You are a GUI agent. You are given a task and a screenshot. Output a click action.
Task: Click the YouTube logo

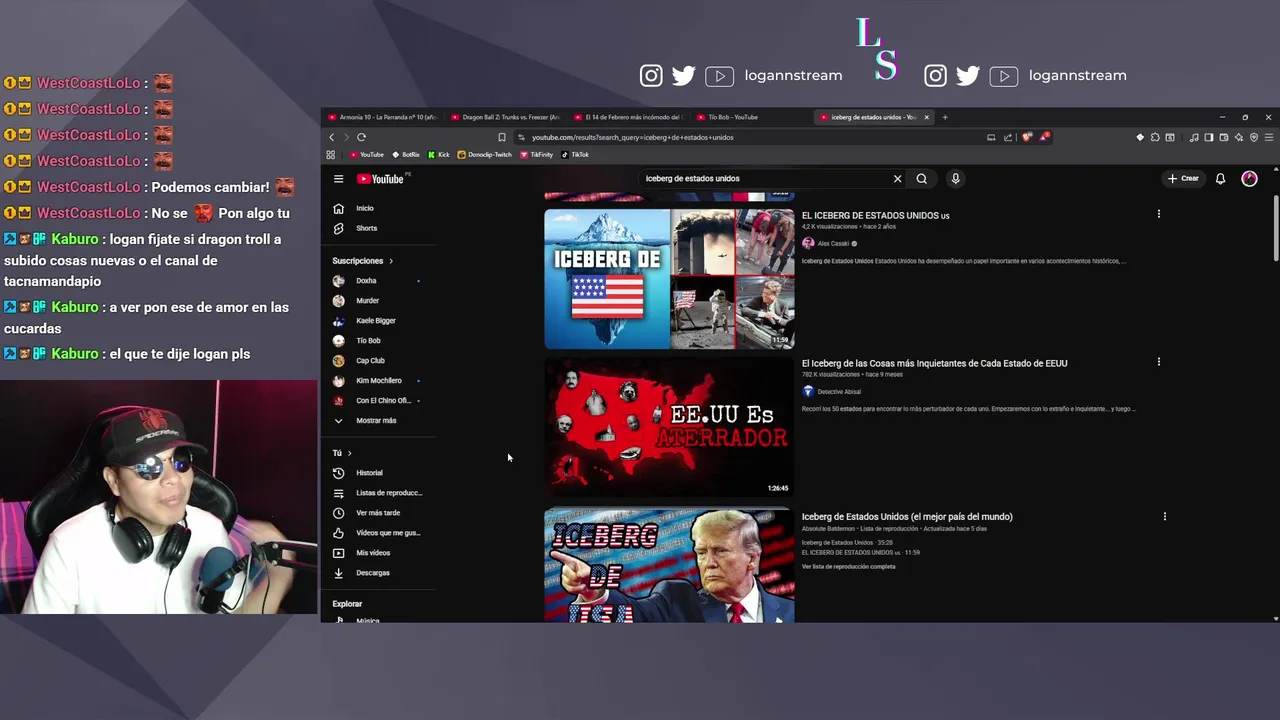point(381,179)
